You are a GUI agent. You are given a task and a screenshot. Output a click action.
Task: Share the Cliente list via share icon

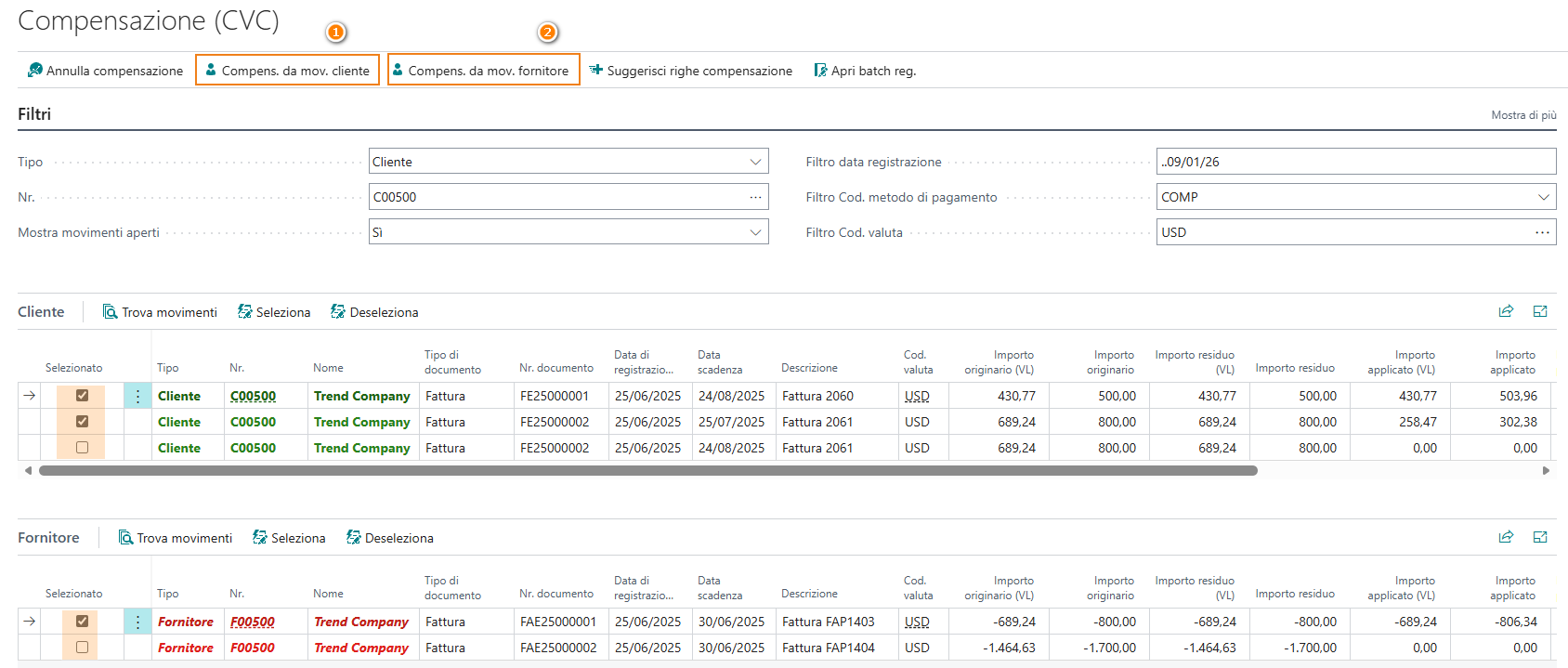(x=1506, y=311)
